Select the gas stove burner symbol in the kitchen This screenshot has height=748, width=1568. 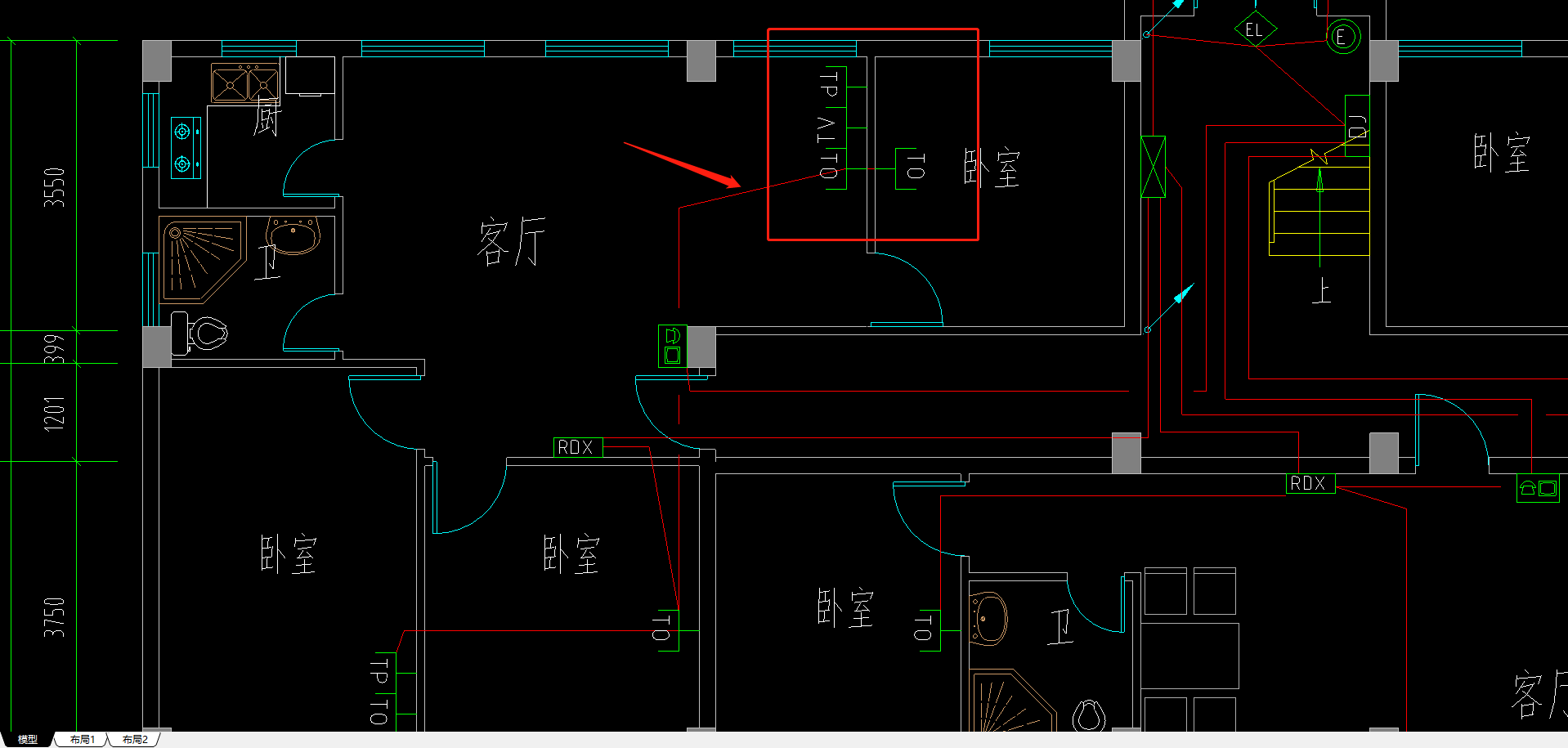coord(185,148)
